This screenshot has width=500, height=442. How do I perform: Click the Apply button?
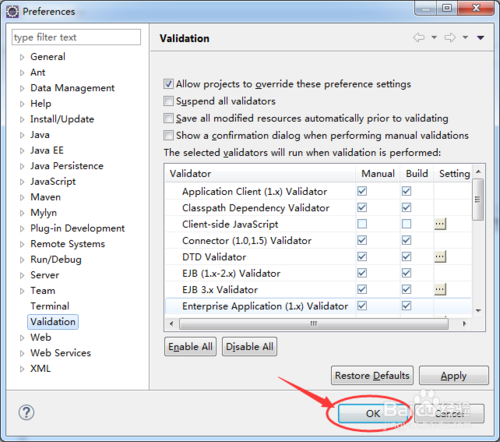[x=454, y=375]
